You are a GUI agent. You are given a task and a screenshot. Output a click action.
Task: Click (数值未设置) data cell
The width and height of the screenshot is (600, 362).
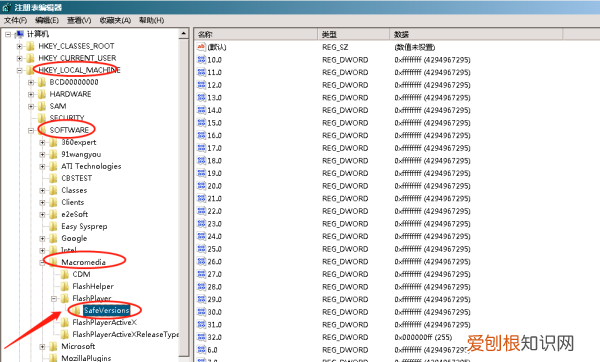414,47
